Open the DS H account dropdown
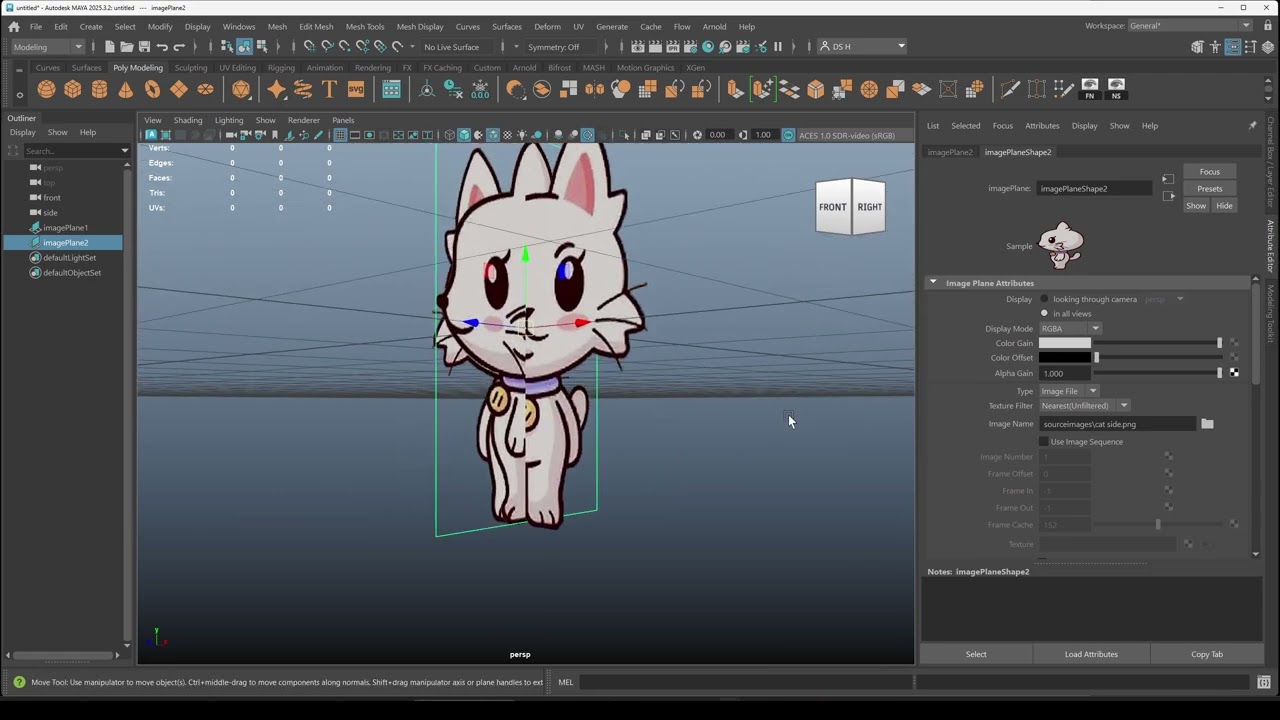1280x720 pixels. [x=862, y=47]
